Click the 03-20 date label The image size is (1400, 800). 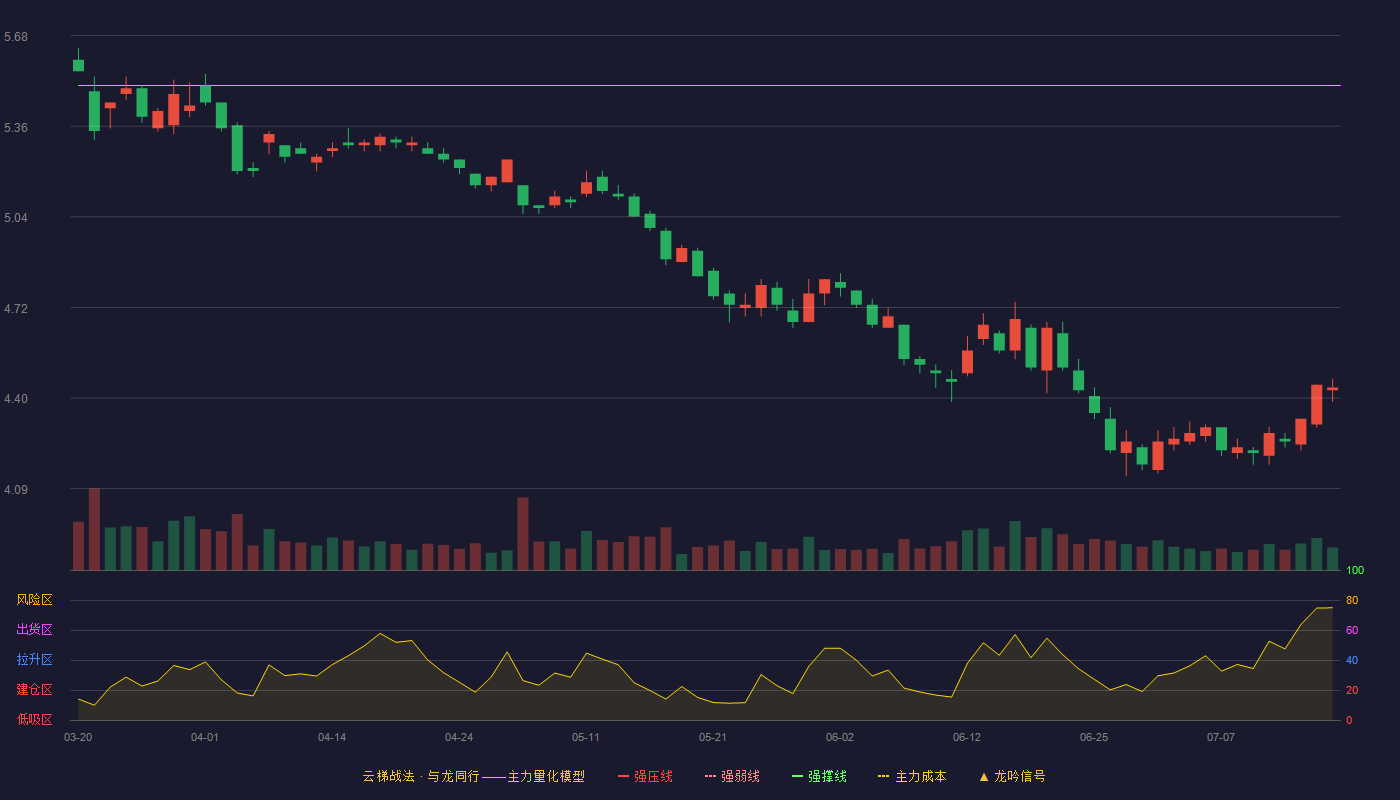[78, 737]
